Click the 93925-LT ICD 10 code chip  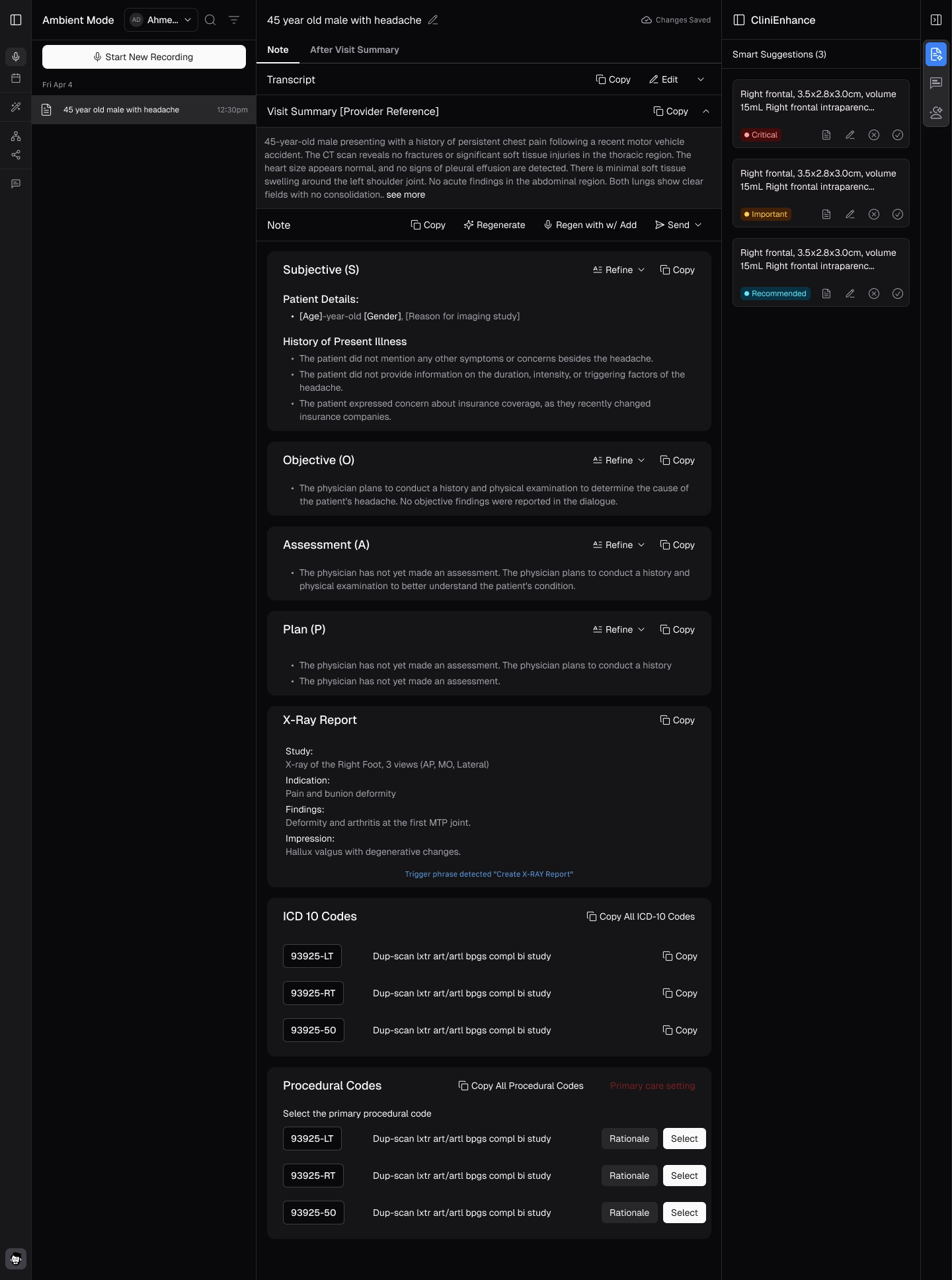[312, 956]
